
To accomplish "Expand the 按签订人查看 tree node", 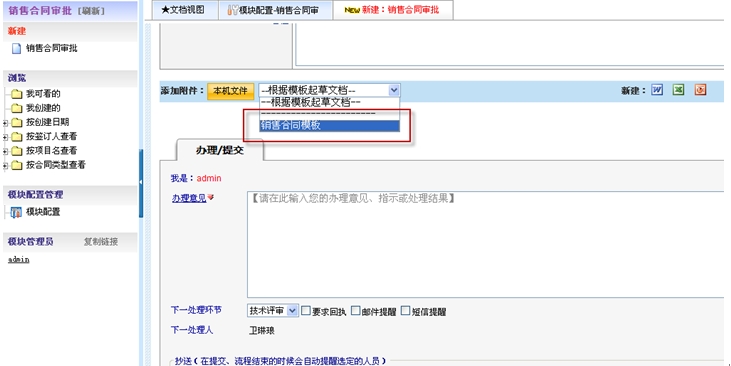I will tap(5, 137).
